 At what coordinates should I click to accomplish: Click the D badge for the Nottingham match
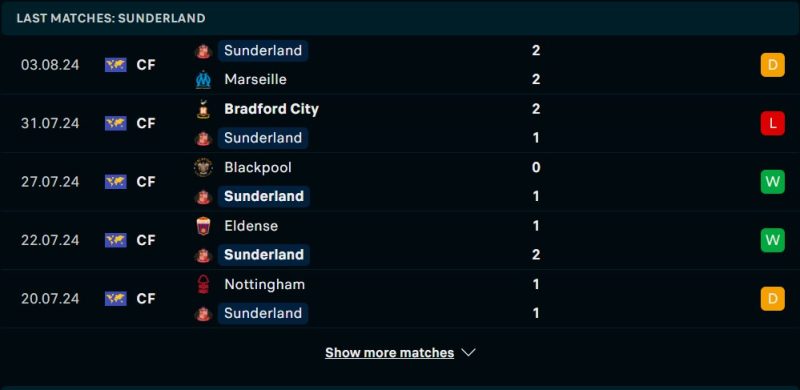tap(772, 299)
